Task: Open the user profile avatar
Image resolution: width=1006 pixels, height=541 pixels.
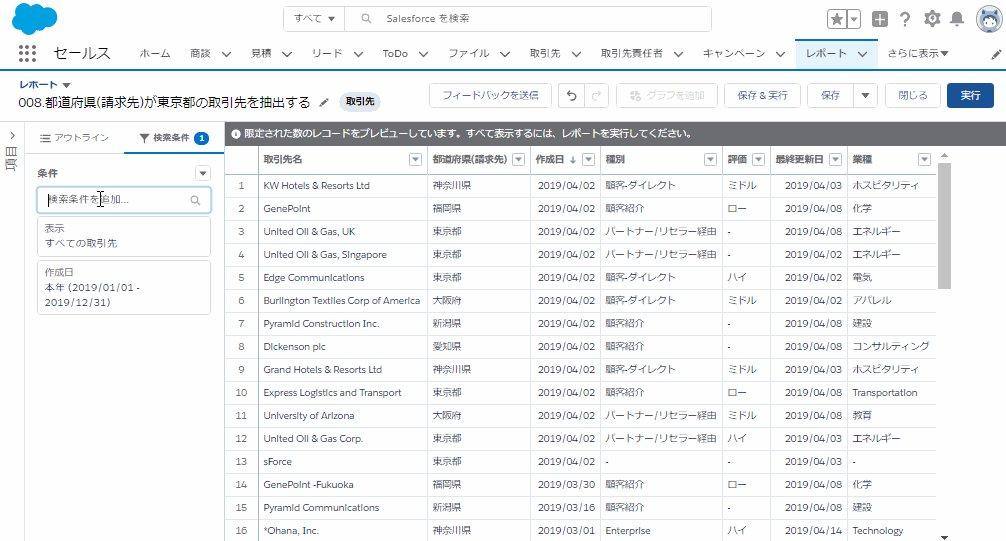Action: (x=989, y=19)
